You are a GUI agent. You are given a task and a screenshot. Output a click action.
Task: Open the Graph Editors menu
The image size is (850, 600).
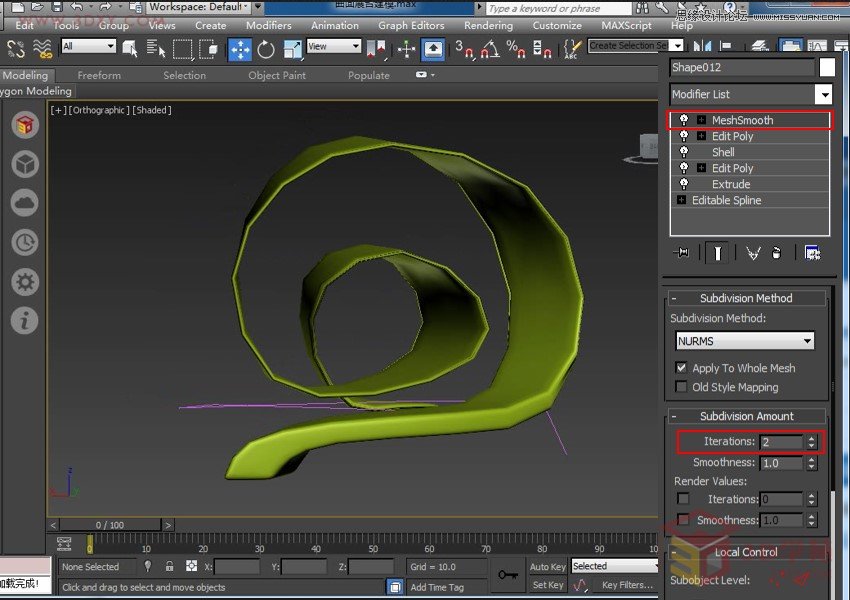(x=411, y=25)
